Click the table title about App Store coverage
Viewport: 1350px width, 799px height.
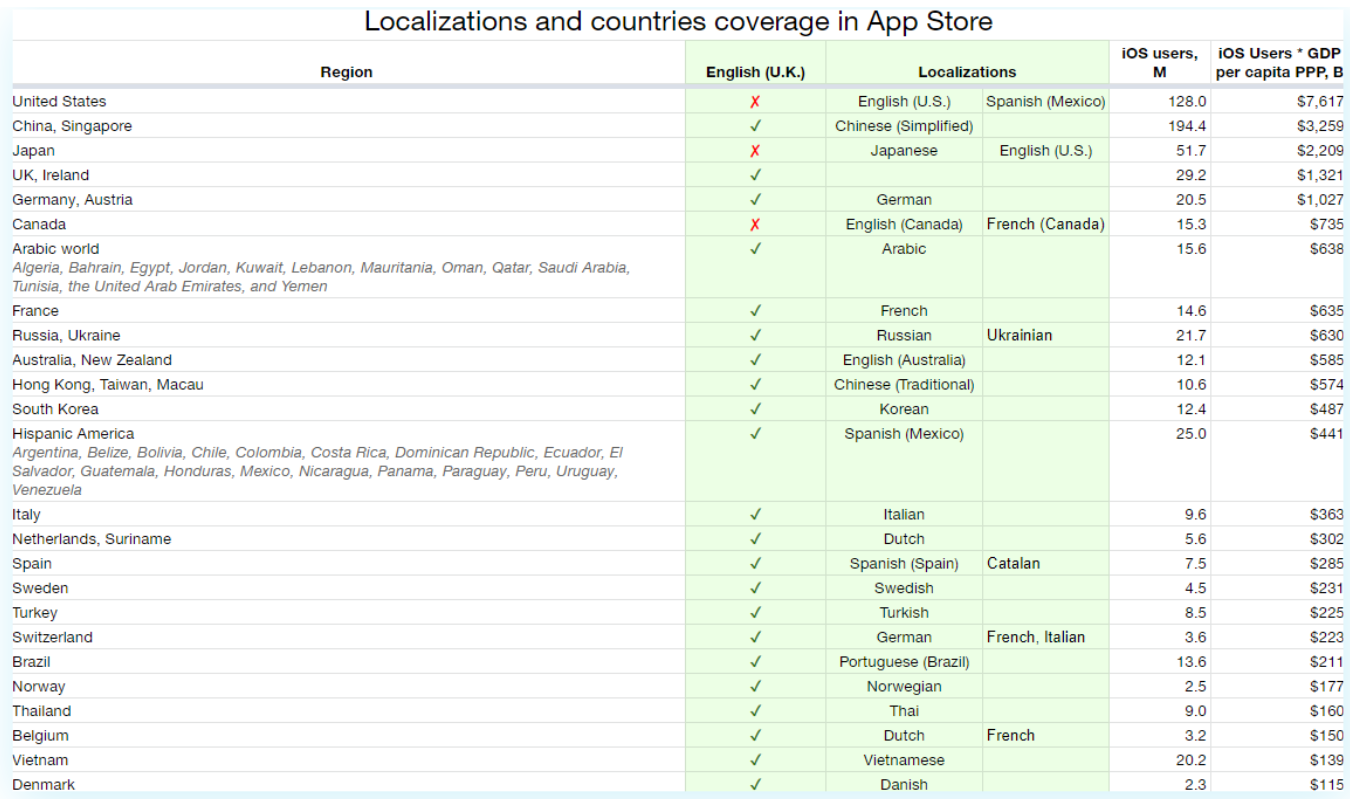pos(678,22)
